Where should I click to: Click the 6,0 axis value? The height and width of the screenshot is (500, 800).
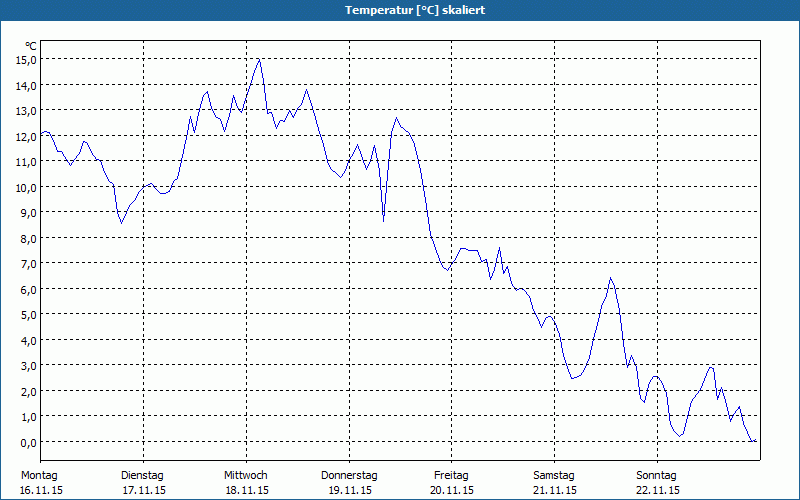tap(30, 289)
